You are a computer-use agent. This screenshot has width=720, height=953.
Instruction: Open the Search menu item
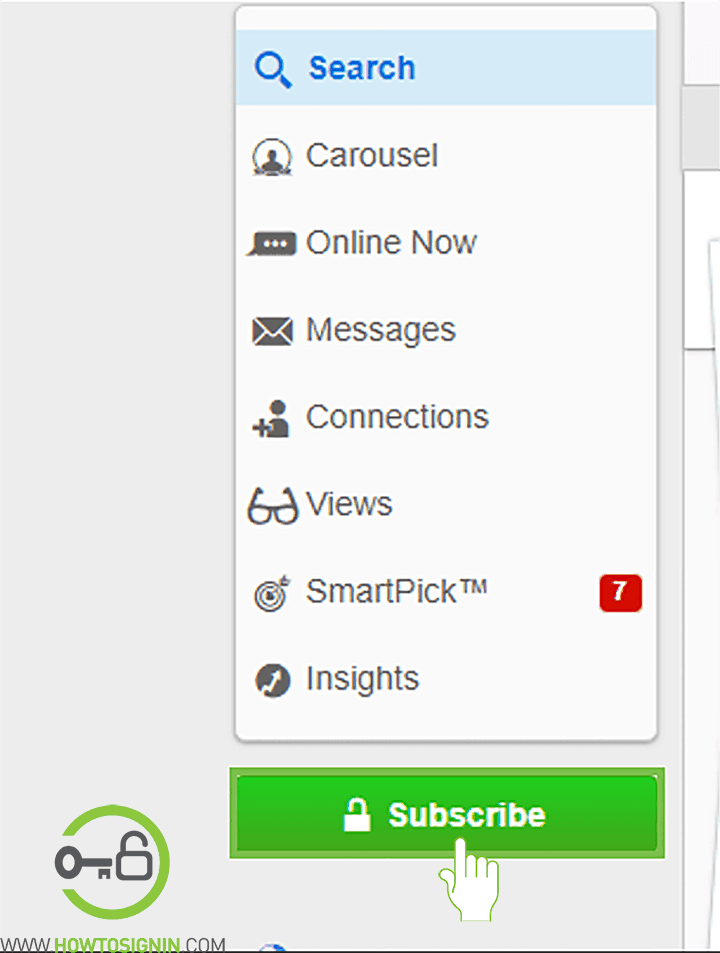pos(446,67)
